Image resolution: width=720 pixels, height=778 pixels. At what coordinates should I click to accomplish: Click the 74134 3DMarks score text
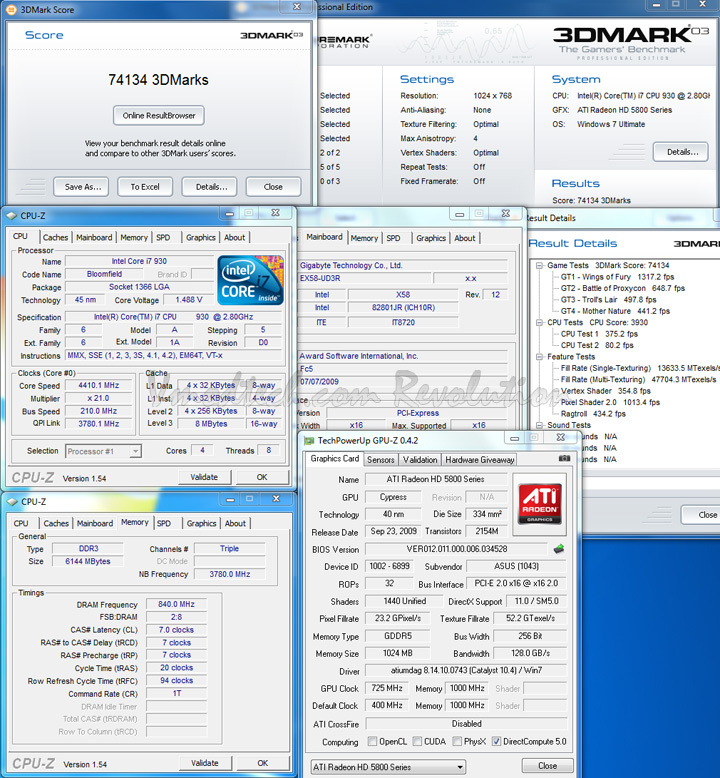(x=158, y=80)
